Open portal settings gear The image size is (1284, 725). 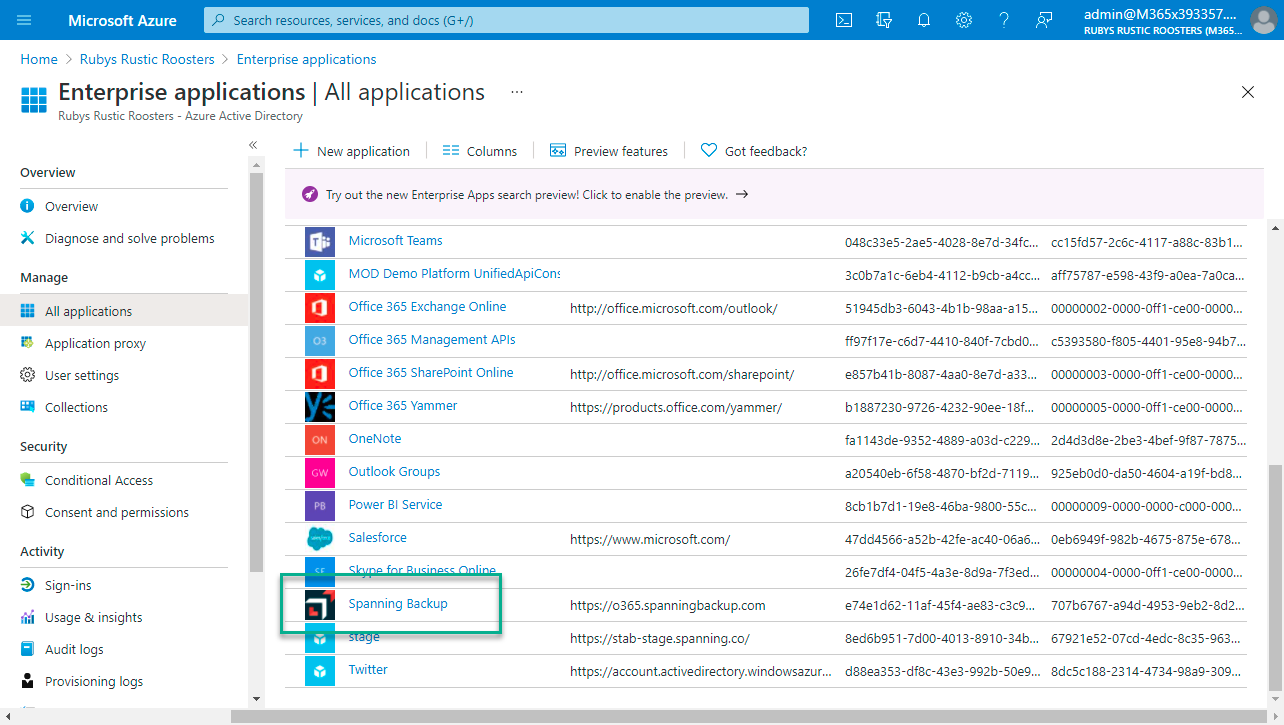click(964, 20)
